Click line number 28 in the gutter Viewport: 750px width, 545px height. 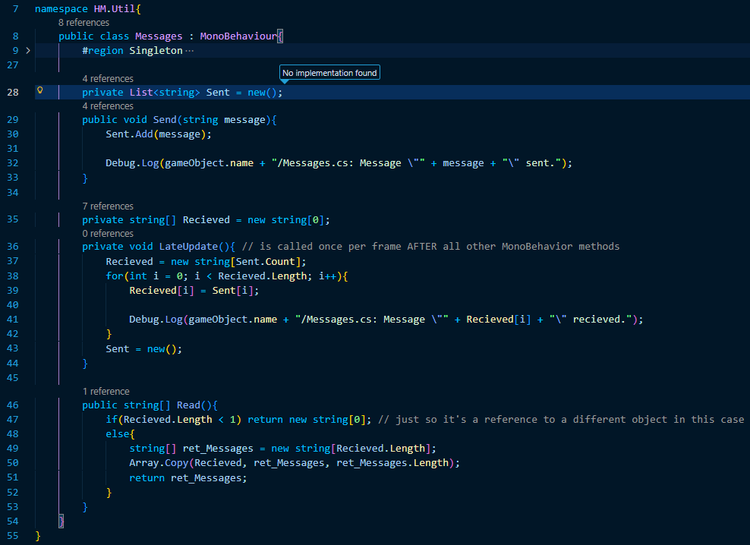point(13,92)
